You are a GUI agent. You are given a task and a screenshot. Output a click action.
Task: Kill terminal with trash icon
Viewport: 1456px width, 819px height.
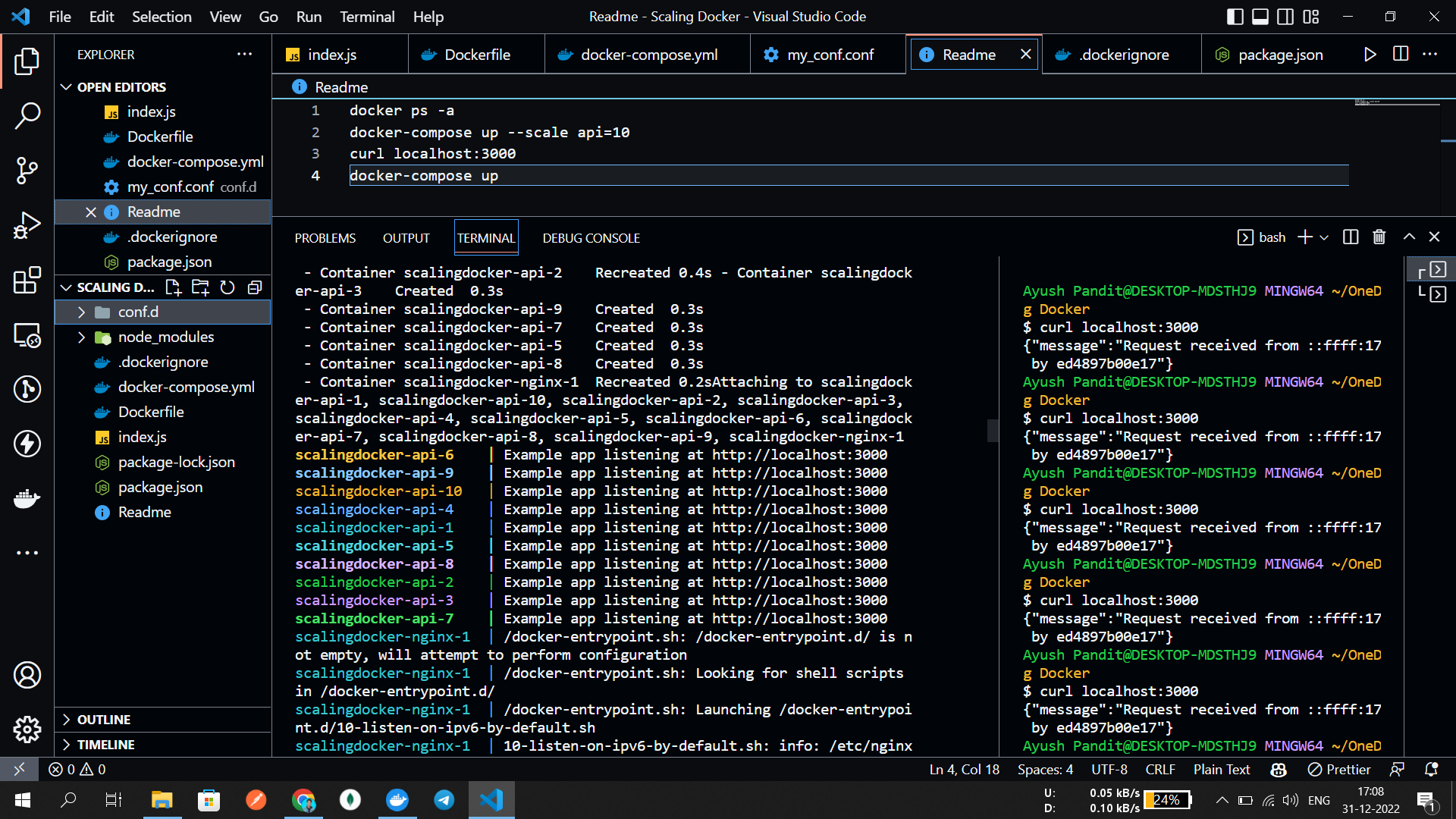click(1379, 237)
